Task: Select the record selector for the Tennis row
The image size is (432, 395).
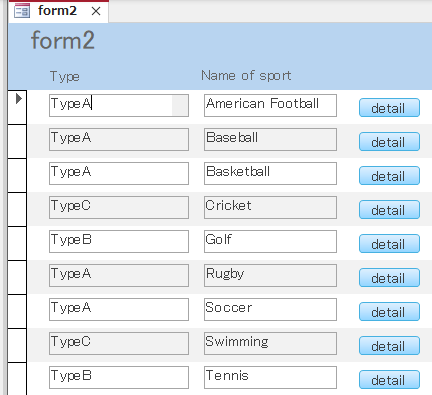Action: [17, 379]
